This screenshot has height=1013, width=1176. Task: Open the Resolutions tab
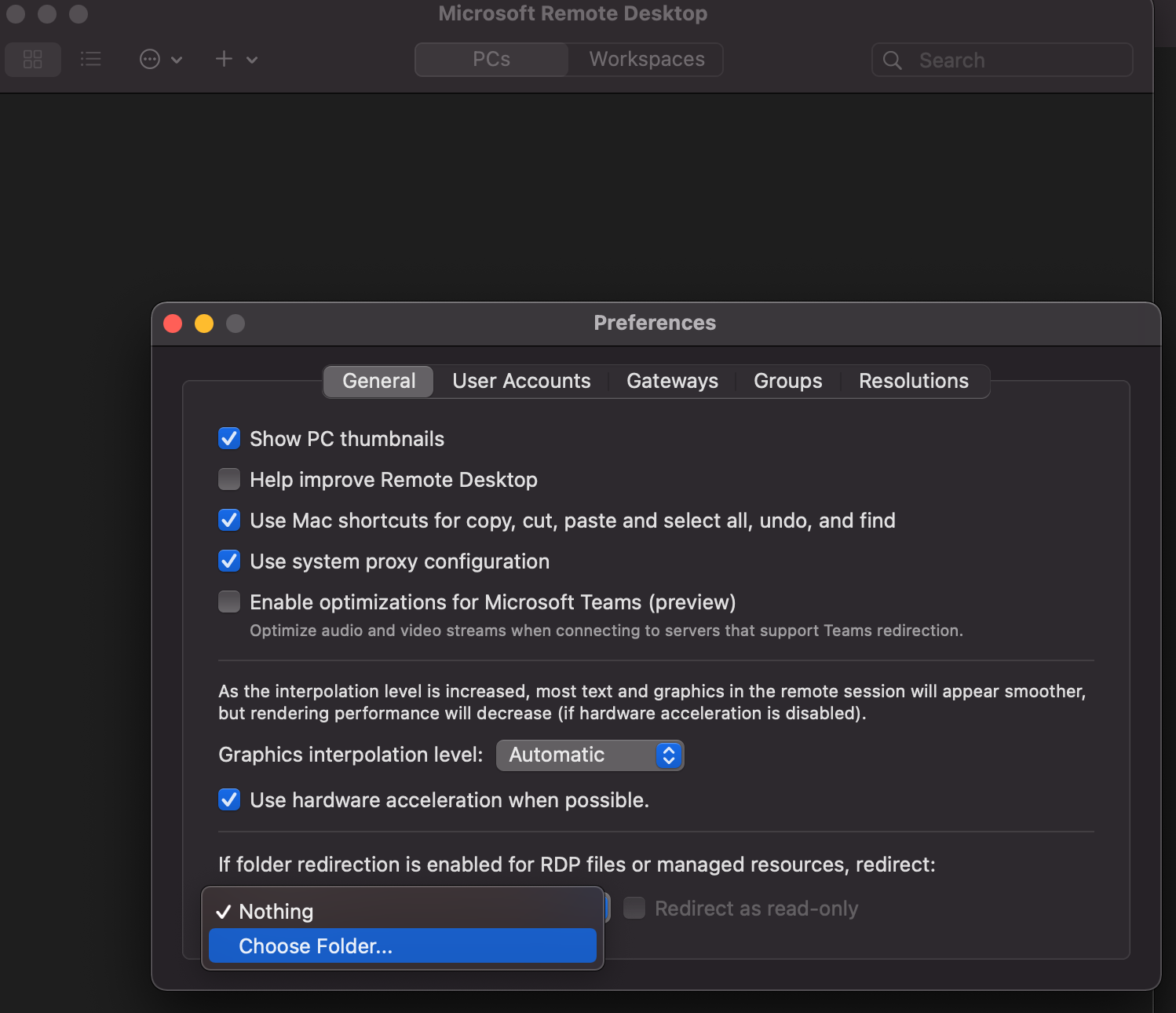(913, 381)
